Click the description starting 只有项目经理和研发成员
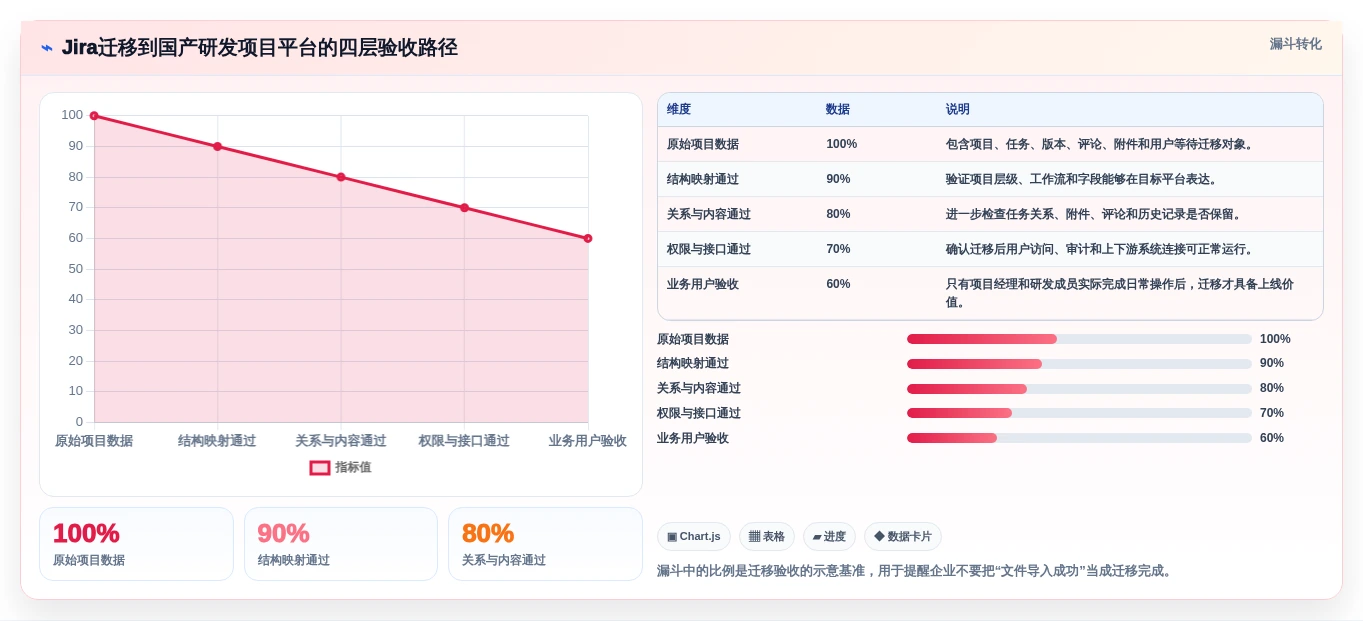The width and height of the screenshot is (1363, 621). (x=1120, y=293)
